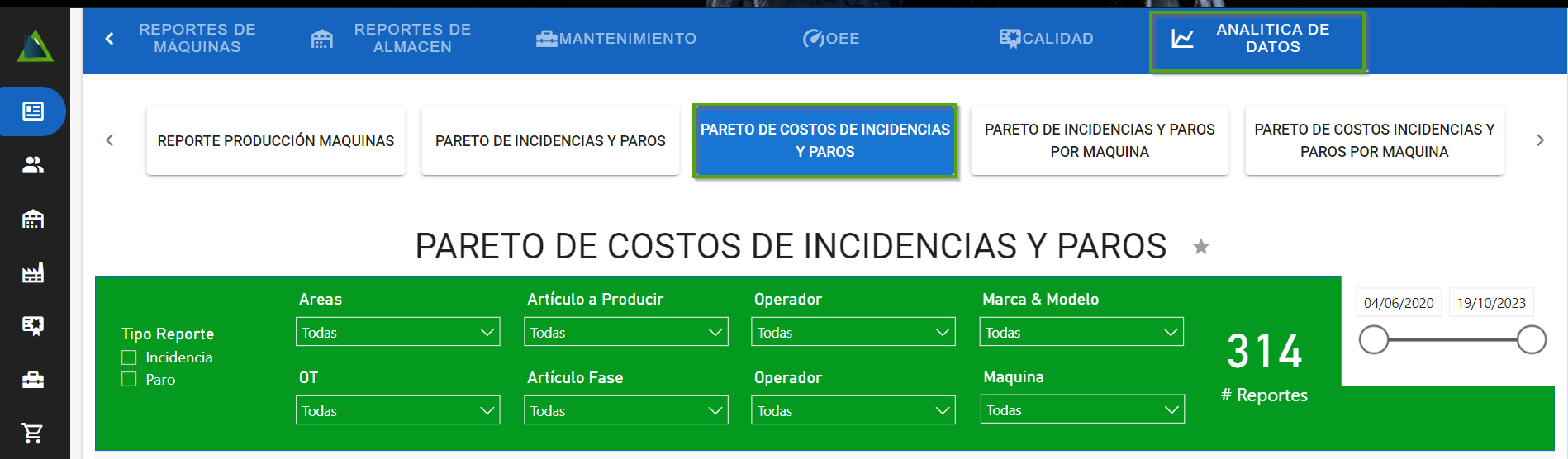Image resolution: width=1568 pixels, height=459 pixels.
Task: Open the users icon in sidebar
Action: pyautogui.click(x=33, y=165)
